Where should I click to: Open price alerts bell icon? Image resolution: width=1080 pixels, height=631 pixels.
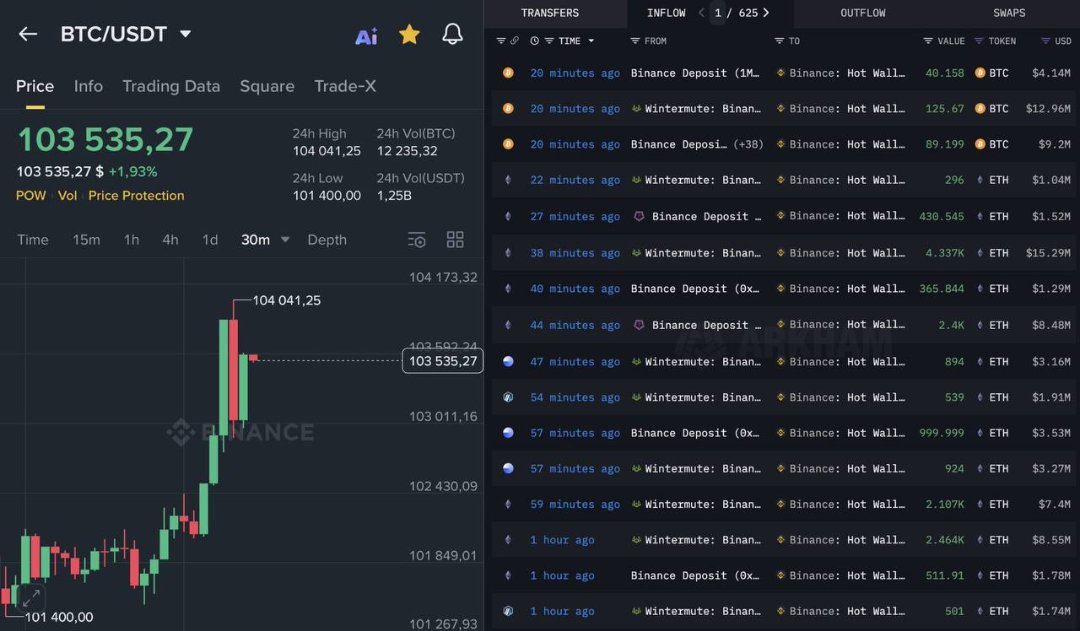point(452,35)
